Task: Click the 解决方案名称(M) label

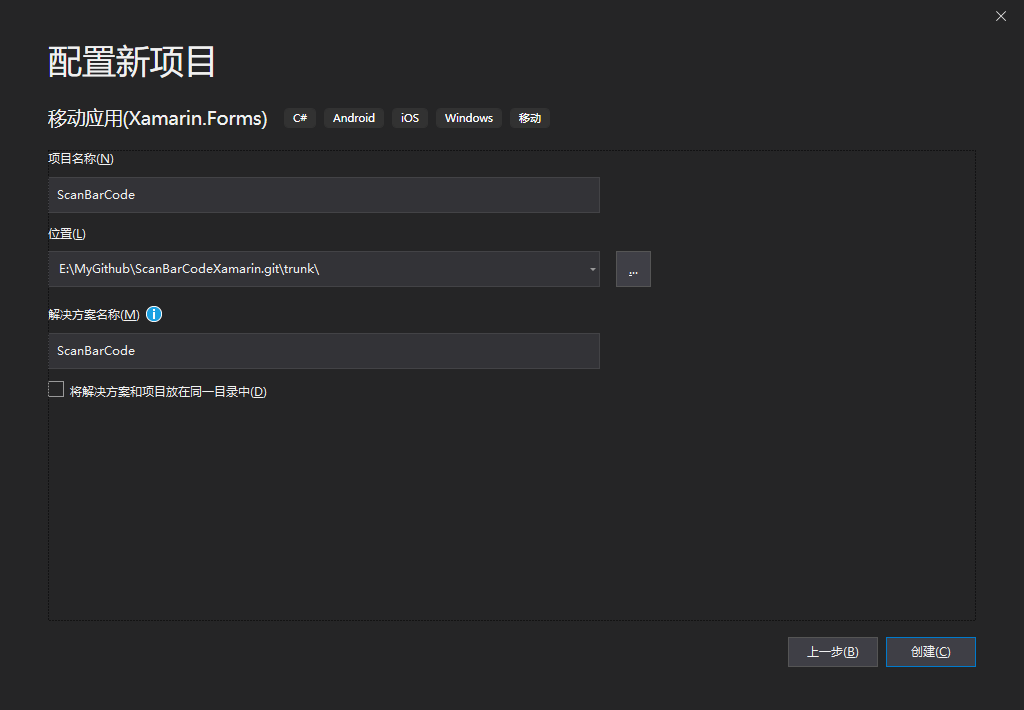Action: (94, 315)
